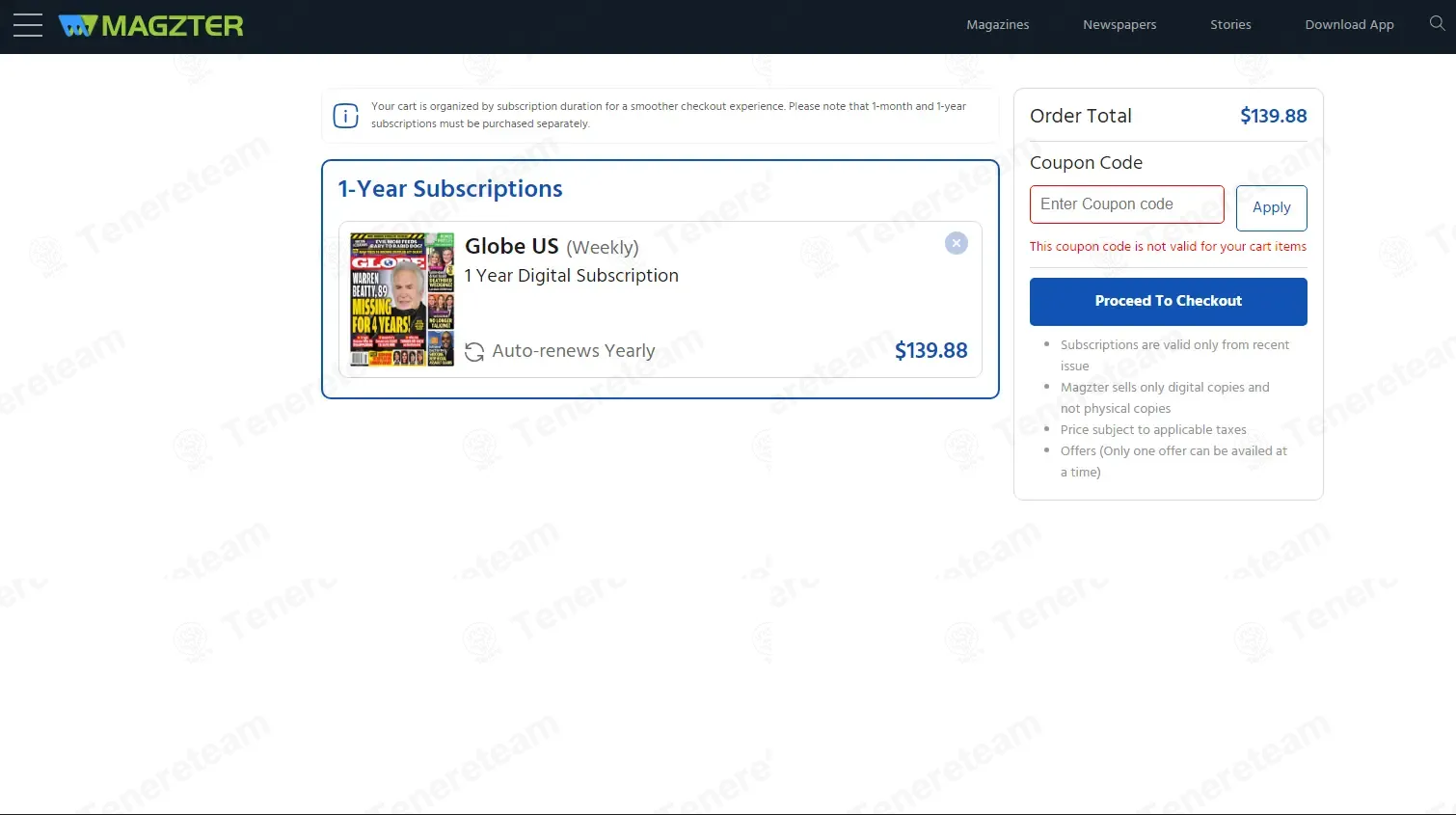This screenshot has width=1456, height=815.
Task: Click the auto-renew refresh icon
Action: [474, 352]
